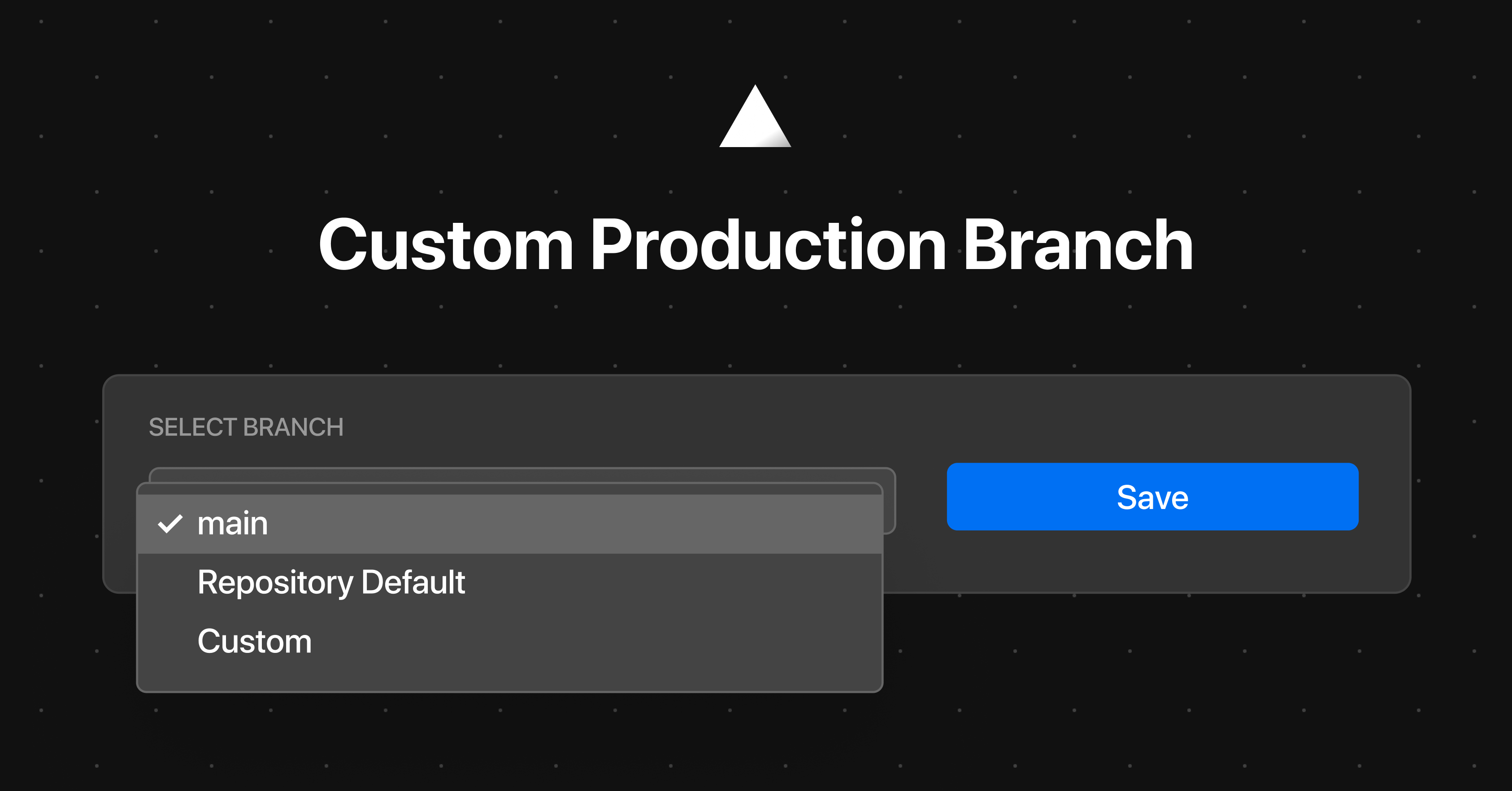Click the word Save on the button
Screen dimensions: 1512x791
point(1152,498)
